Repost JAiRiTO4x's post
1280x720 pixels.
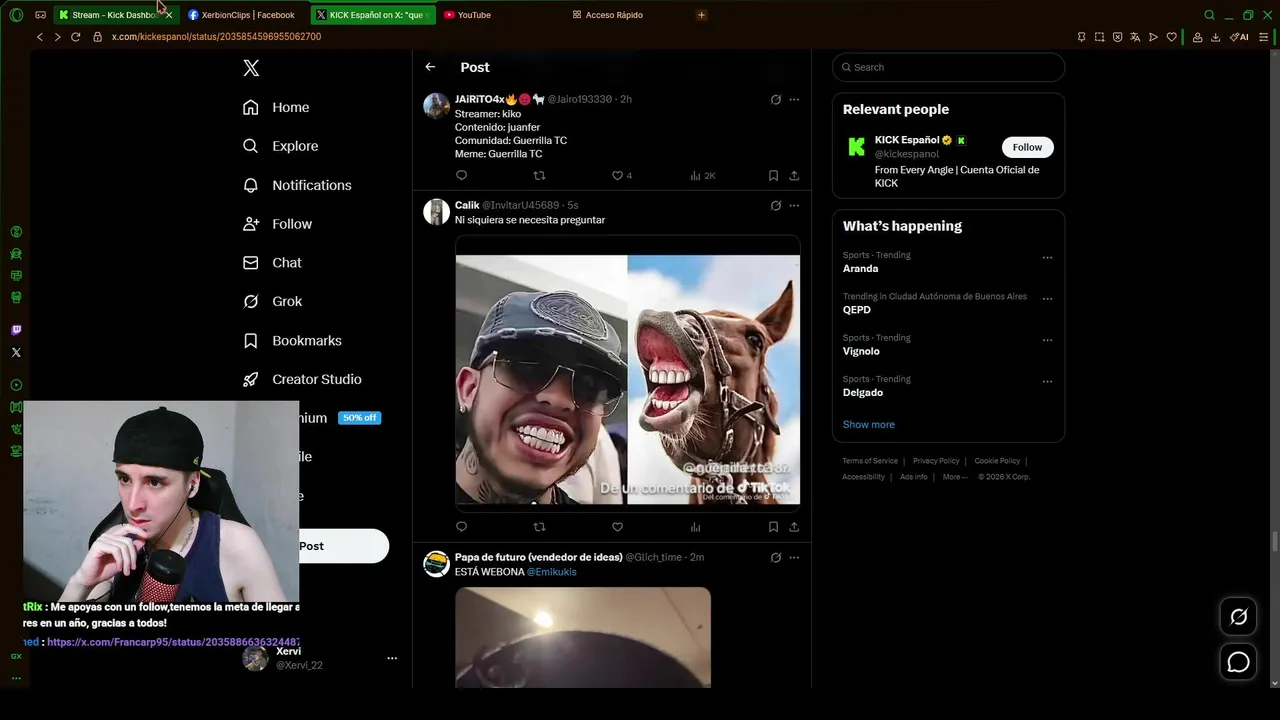539,175
